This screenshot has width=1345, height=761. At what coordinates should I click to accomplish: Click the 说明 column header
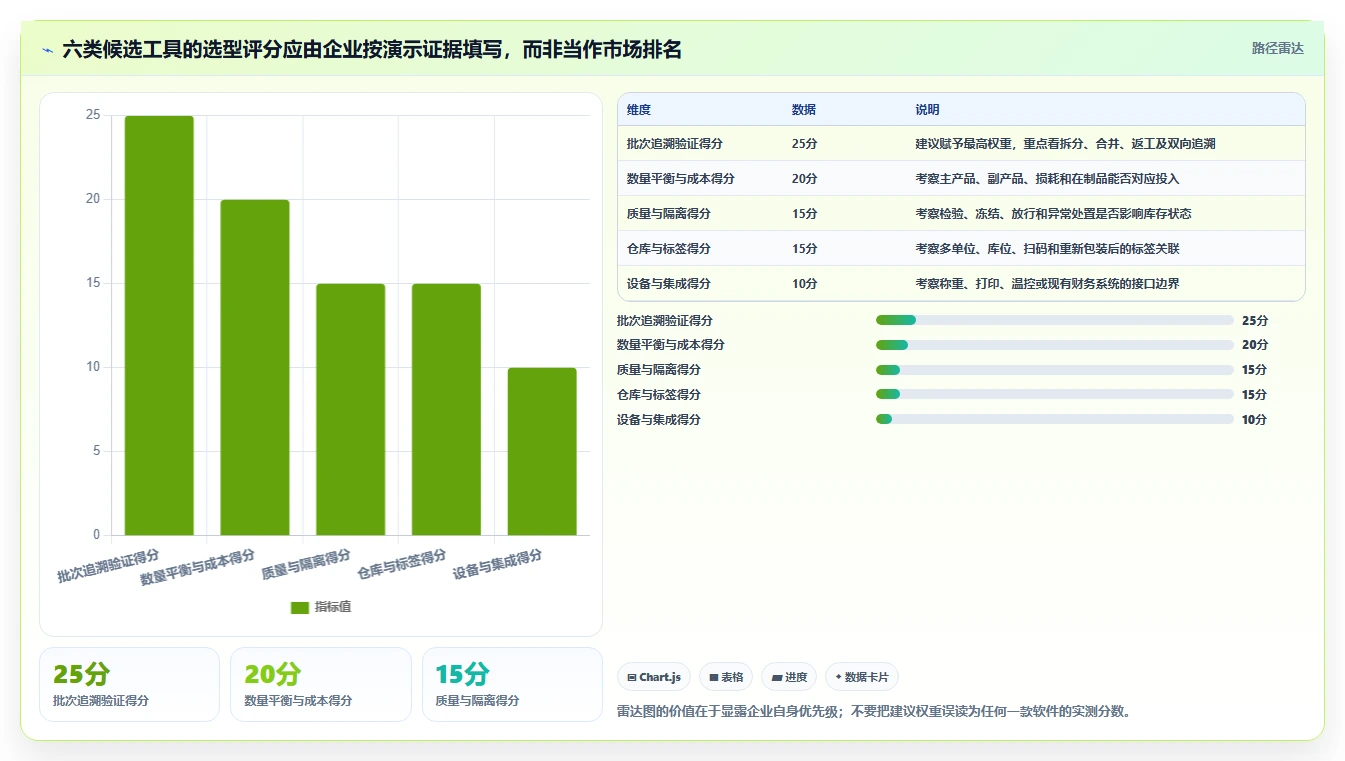pos(928,110)
